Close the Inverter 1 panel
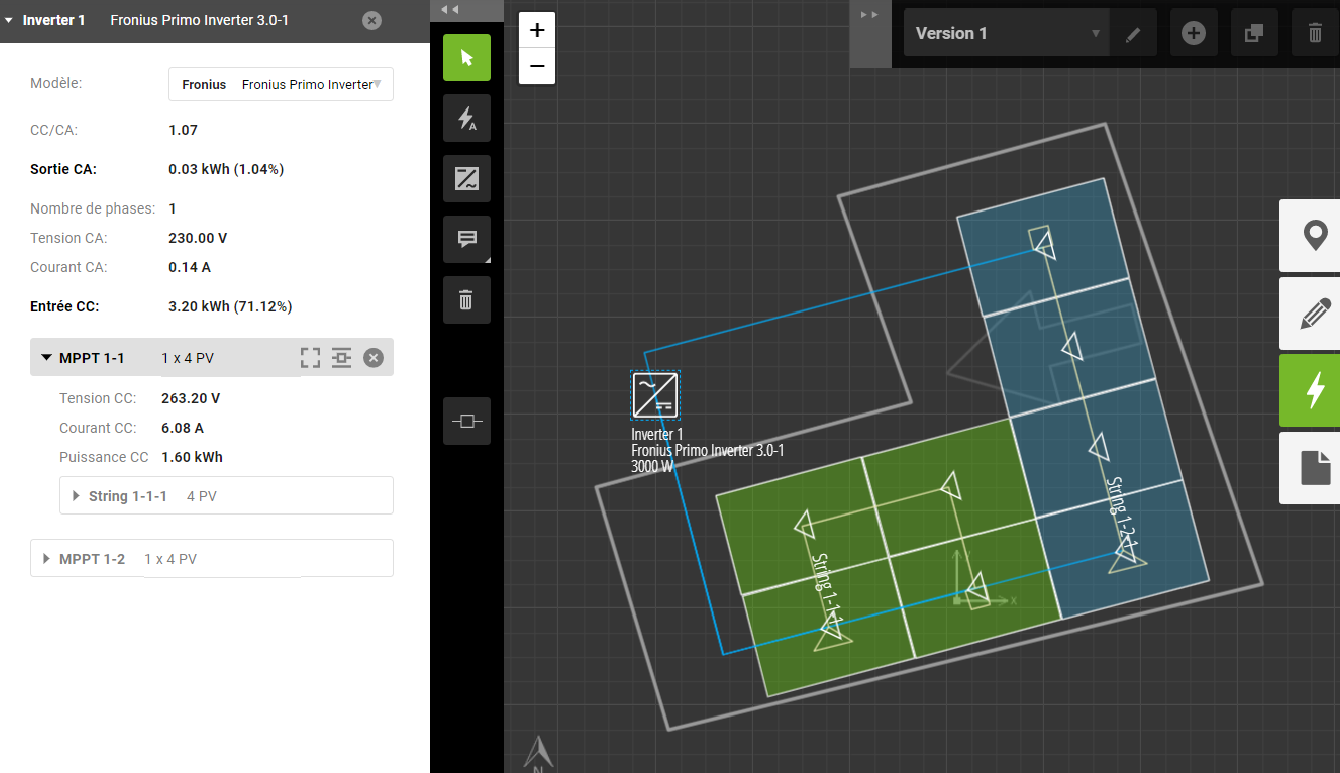 tap(372, 20)
